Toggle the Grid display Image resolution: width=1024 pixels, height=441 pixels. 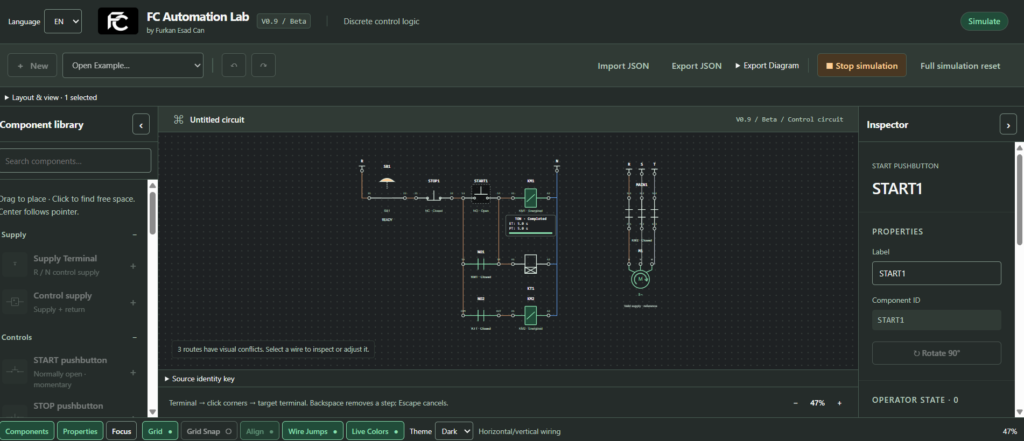(159, 431)
